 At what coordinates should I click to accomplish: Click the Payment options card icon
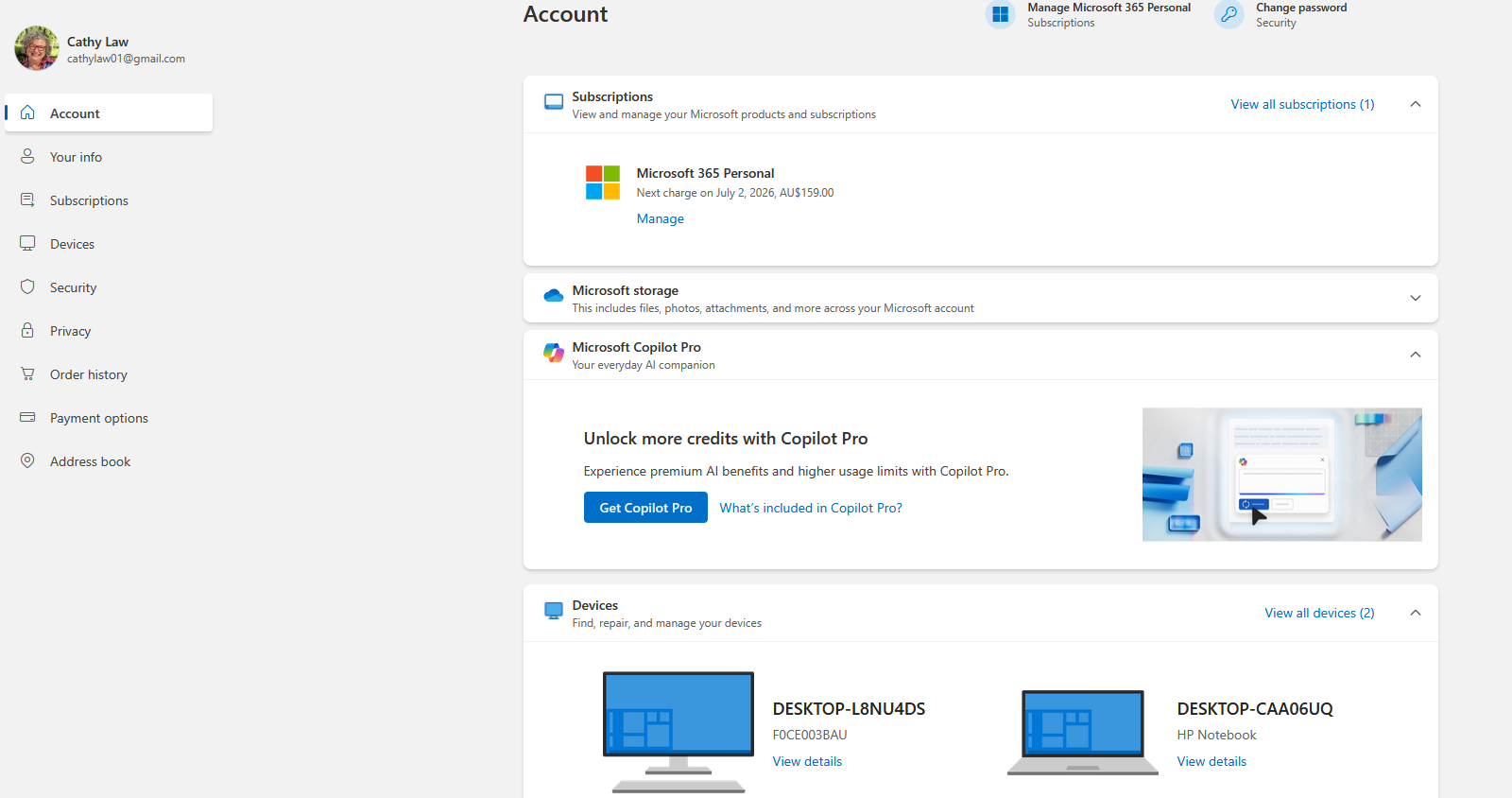(27, 417)
